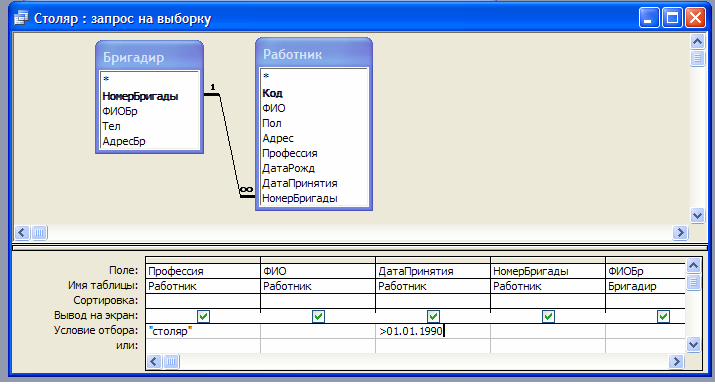Minimize the Столяр query window

pyautogui.click(x=648, y=18)
